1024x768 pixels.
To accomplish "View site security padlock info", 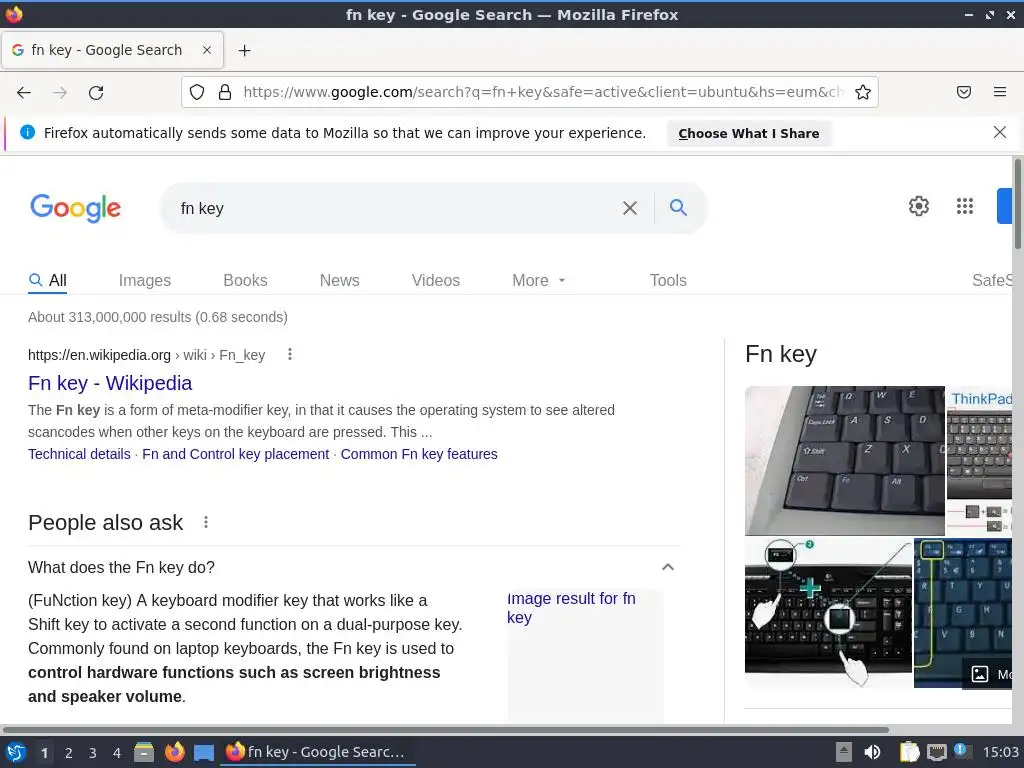I will click(225, 92).
